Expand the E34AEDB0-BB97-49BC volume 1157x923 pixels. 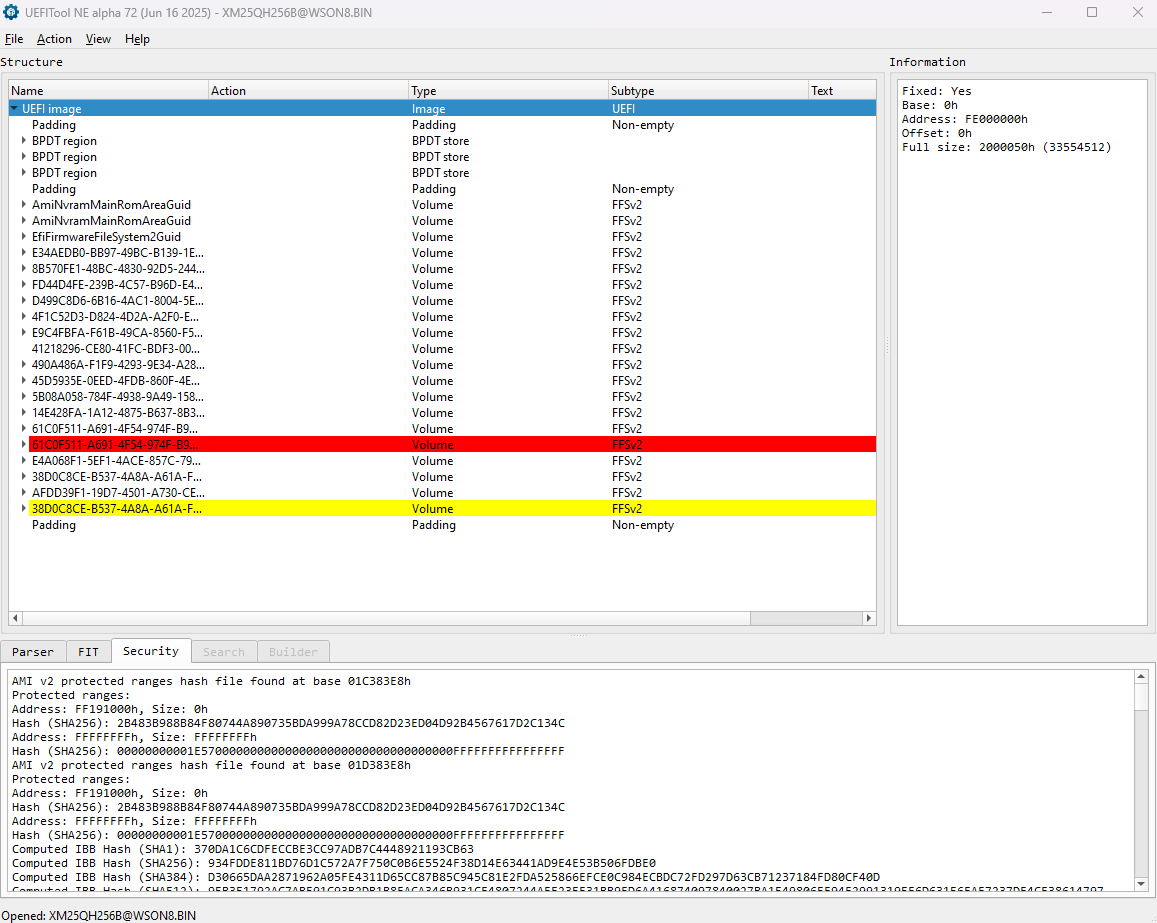pyautogui.click(x=24, y=253)
